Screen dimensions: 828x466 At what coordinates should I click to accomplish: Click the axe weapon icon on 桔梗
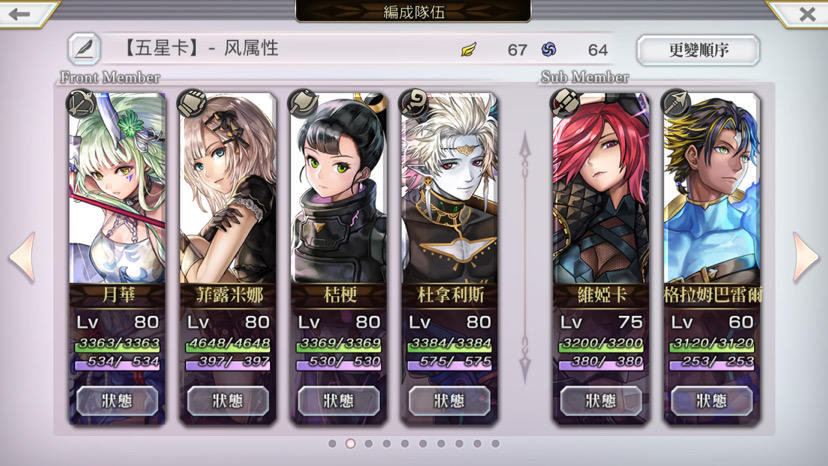pos(302,102)
